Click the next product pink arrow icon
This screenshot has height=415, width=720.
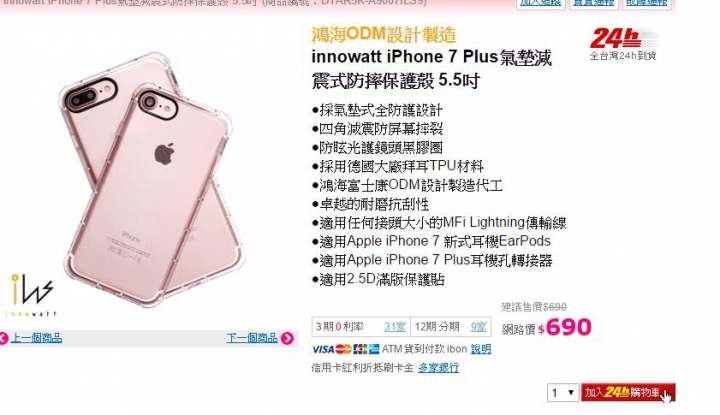pyautogui.click(x=287, y=338)
